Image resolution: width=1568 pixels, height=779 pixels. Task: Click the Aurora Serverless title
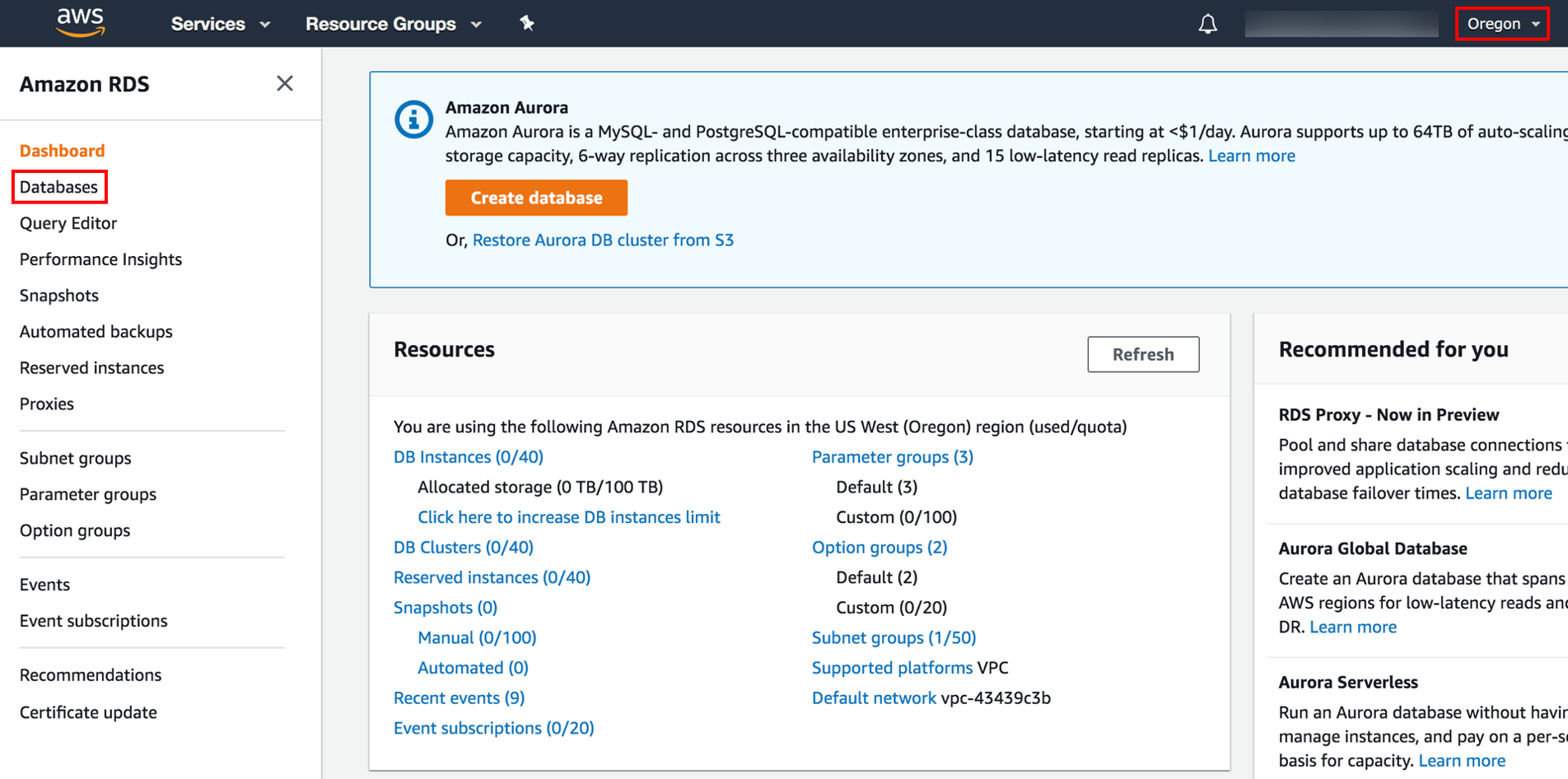(1348, 683)
